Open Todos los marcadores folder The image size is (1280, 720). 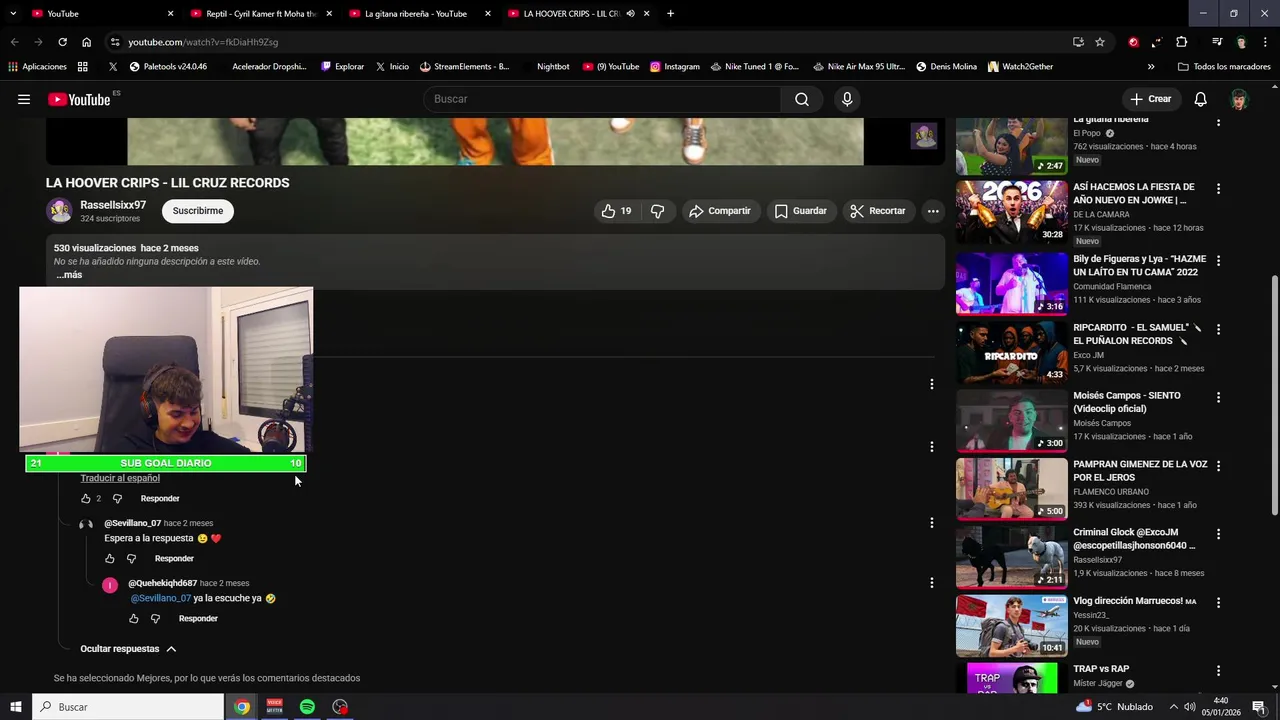(1224, 67)
